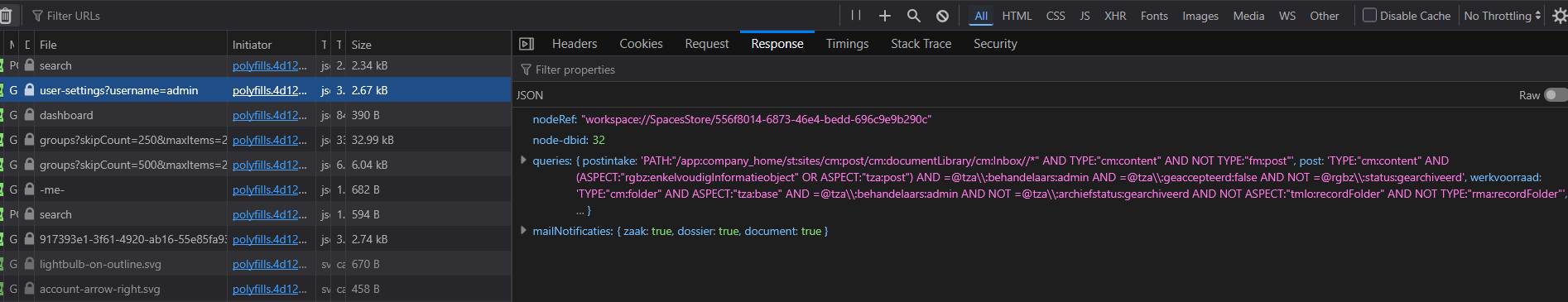Open the Stack Trace tab
The image size is (1568, 302).
921,44
